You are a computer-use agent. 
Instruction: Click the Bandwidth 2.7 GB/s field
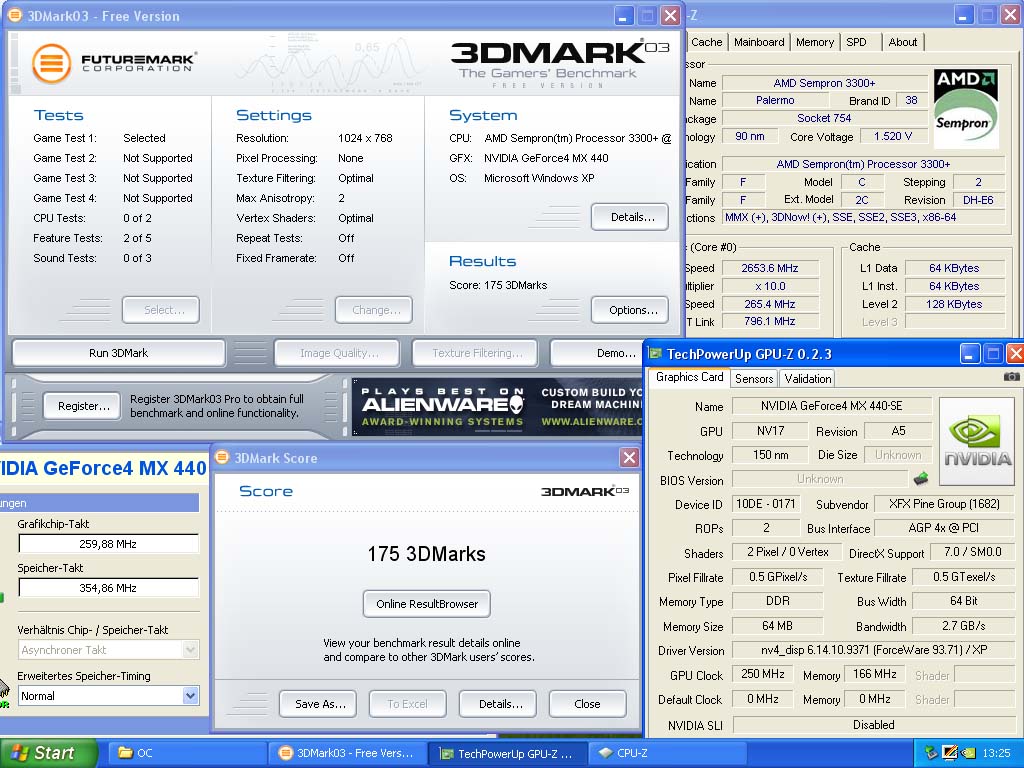pos(963,626)
